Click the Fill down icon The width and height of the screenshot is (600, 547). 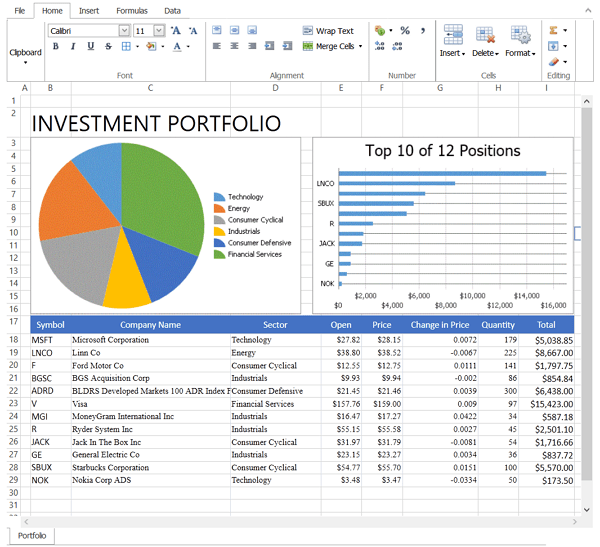point(553,46)
